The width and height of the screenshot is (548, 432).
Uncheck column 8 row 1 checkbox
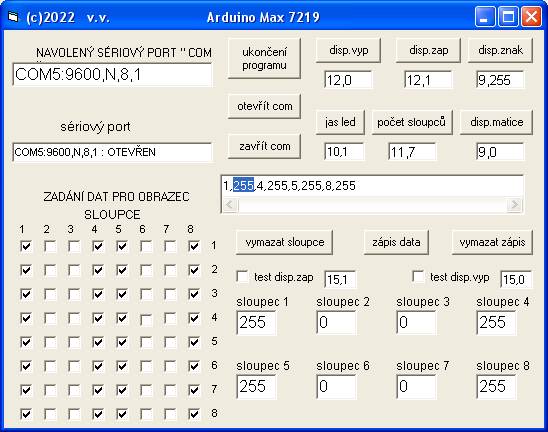pos(194,246)
